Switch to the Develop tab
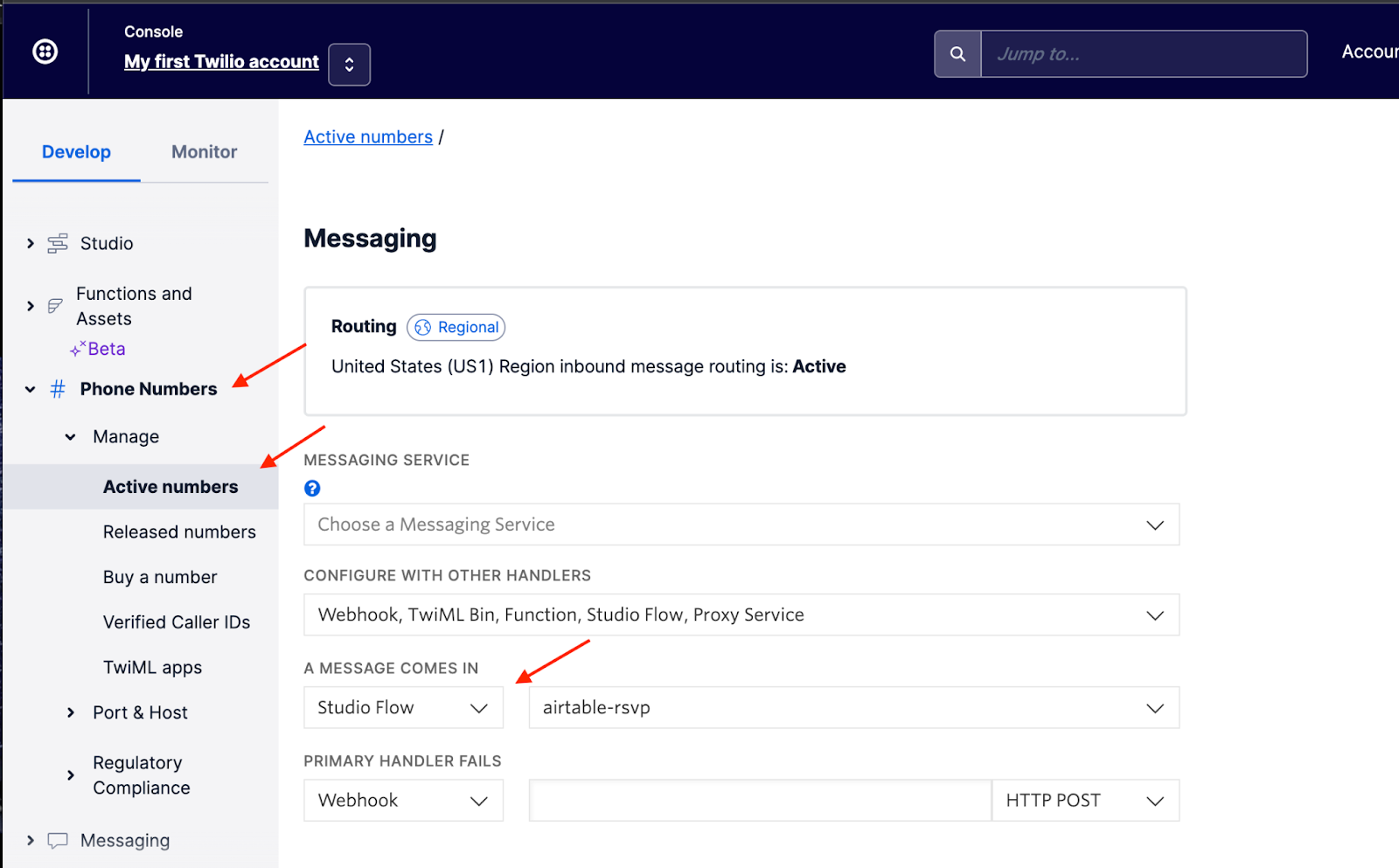 (76, 152)
